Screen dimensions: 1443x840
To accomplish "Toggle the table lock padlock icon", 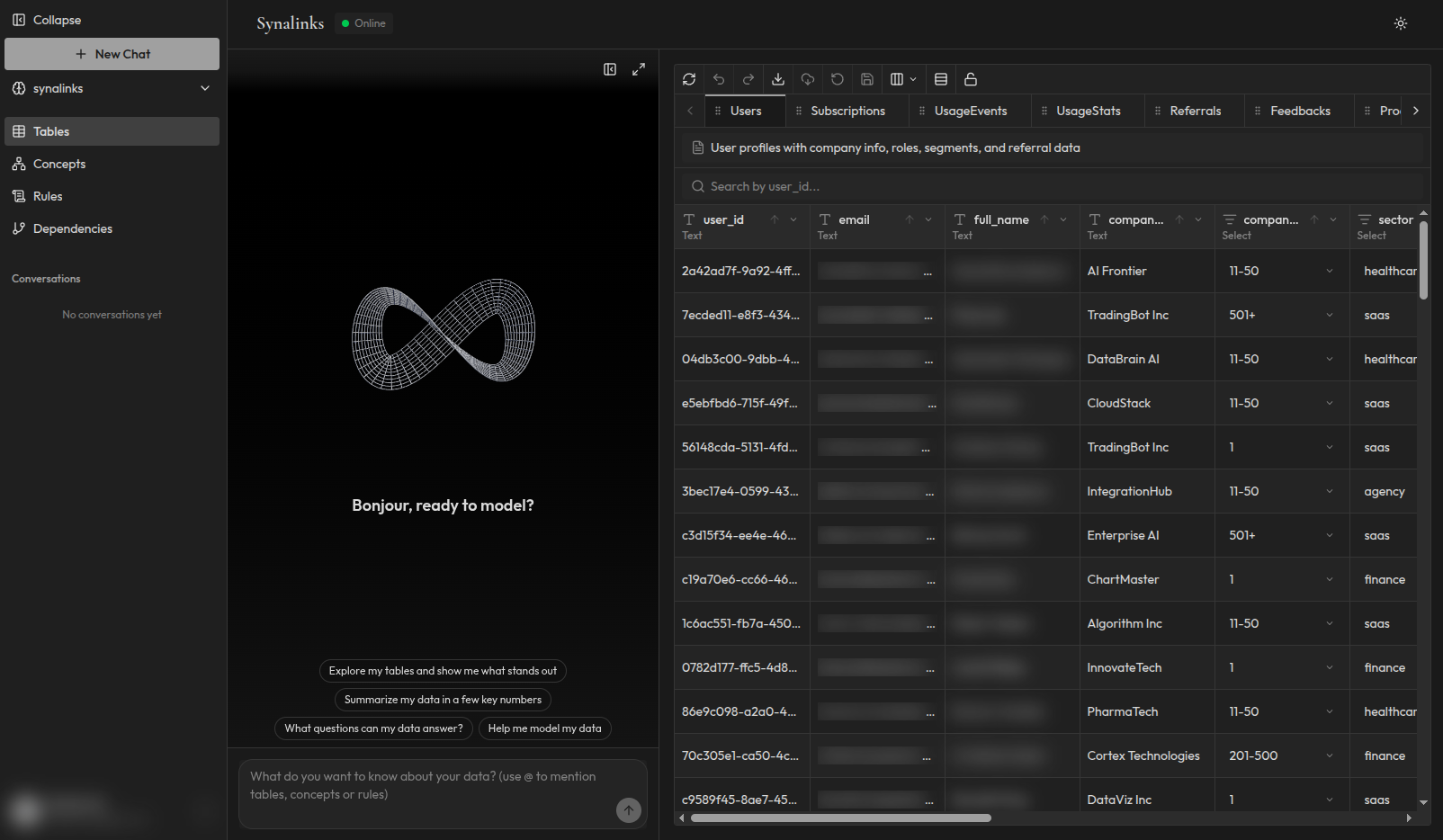I will click(x=971, y=79).
